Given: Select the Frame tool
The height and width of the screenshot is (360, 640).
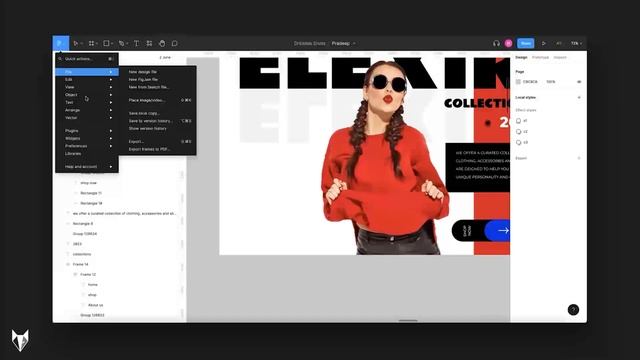Looking at the screenshot, I should click(x=91, y=43).
